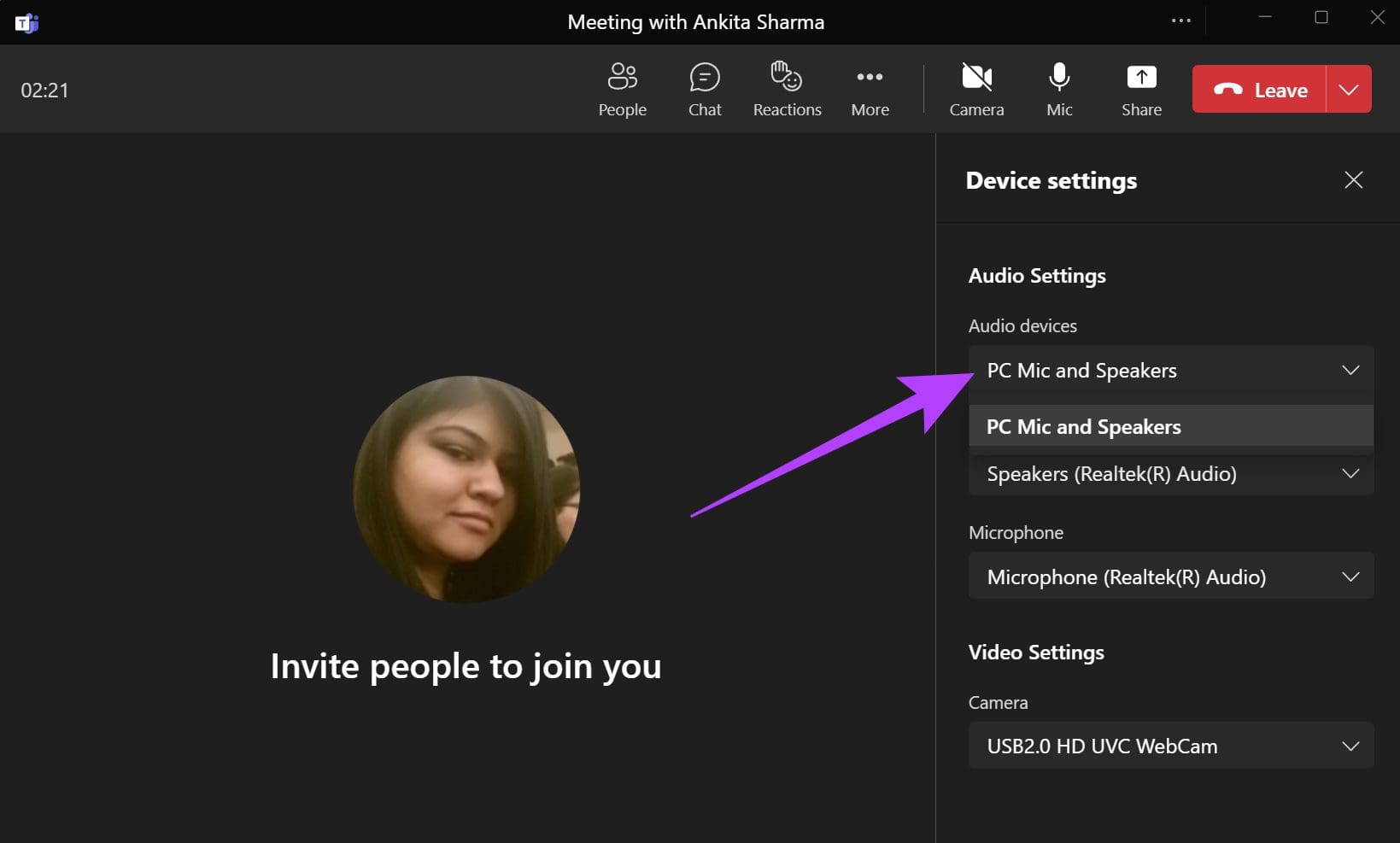1400x843 pixels.
Task: Share screen content
Action: [x=1141, y=90]
